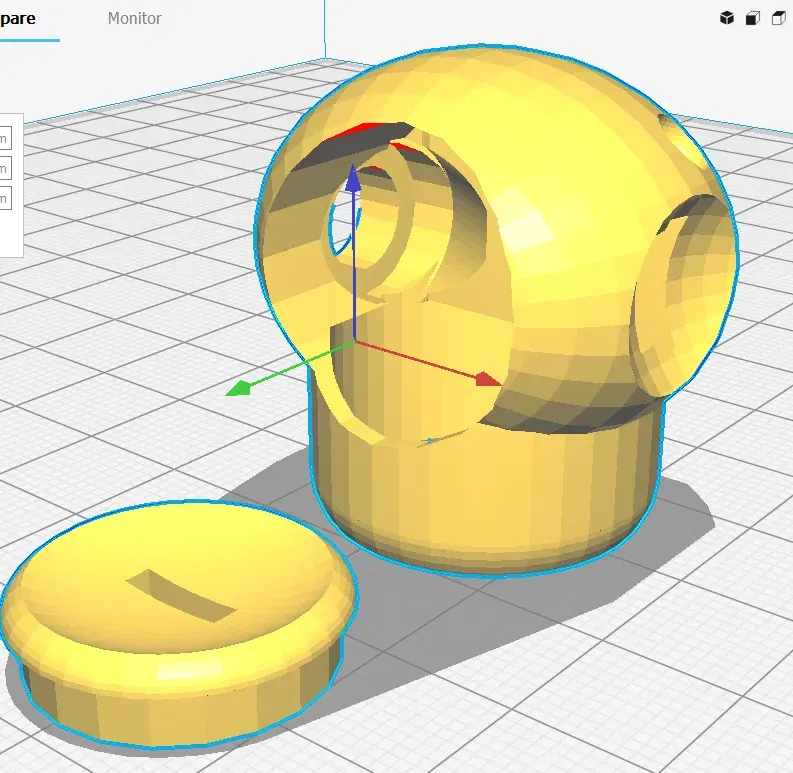Switch to the Prepare tab
The image size is (793, 773).
[x=17, y=19]
